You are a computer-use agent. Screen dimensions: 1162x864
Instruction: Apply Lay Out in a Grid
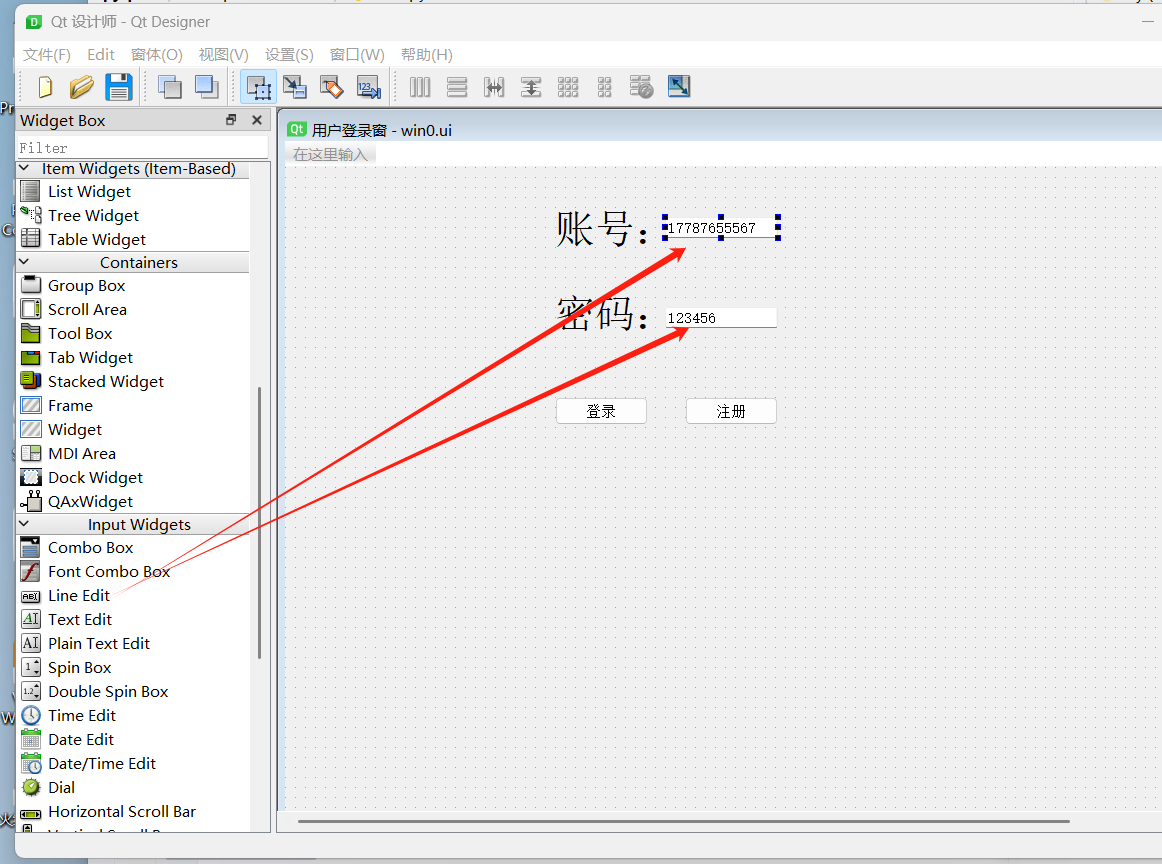568,87
